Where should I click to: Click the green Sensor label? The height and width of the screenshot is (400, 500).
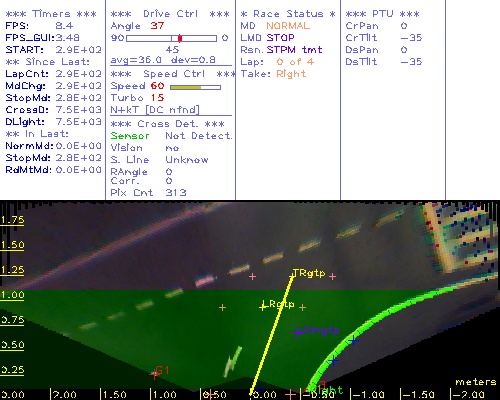point(130,136)
